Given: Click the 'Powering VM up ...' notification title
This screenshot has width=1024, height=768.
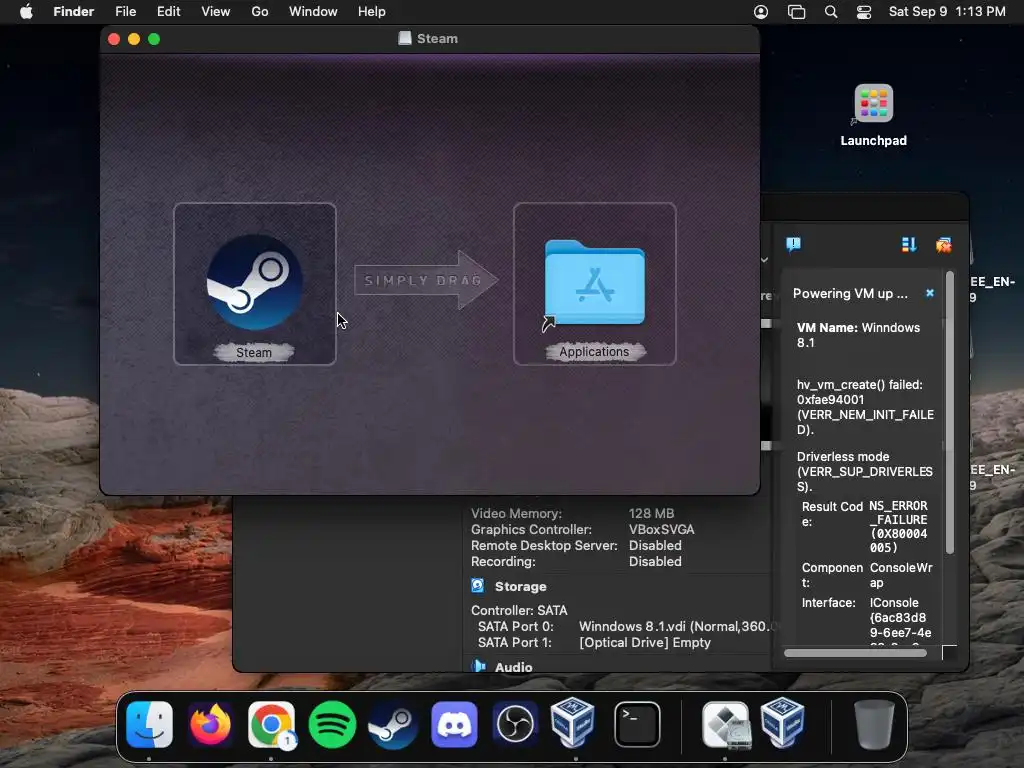Looking at the screenshot, I should point(850,293).
